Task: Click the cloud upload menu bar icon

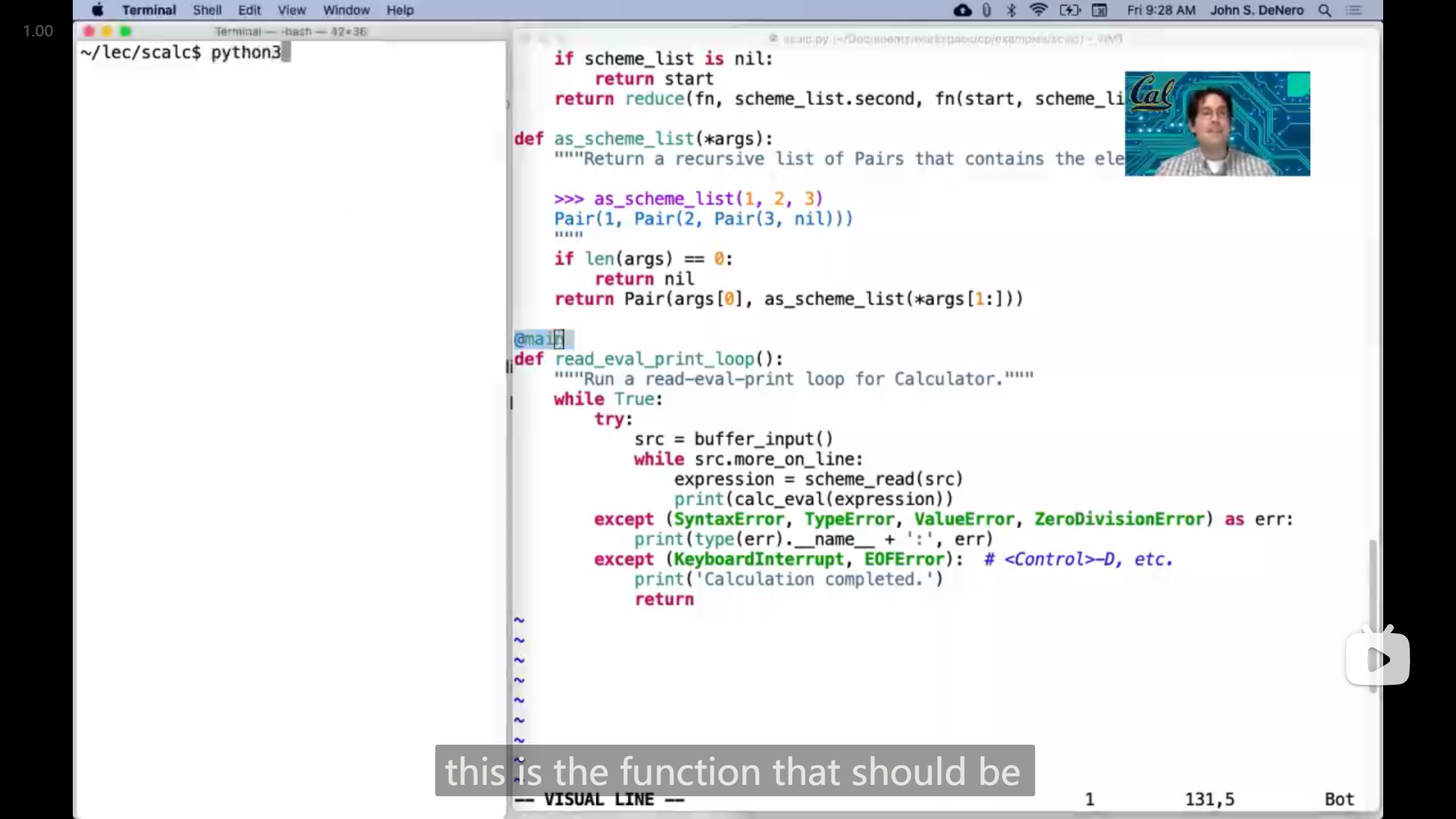Action: [962, 10]
